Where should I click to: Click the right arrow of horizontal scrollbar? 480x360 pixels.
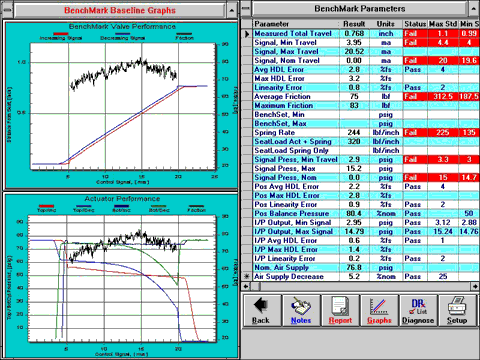tap(475, 286)
